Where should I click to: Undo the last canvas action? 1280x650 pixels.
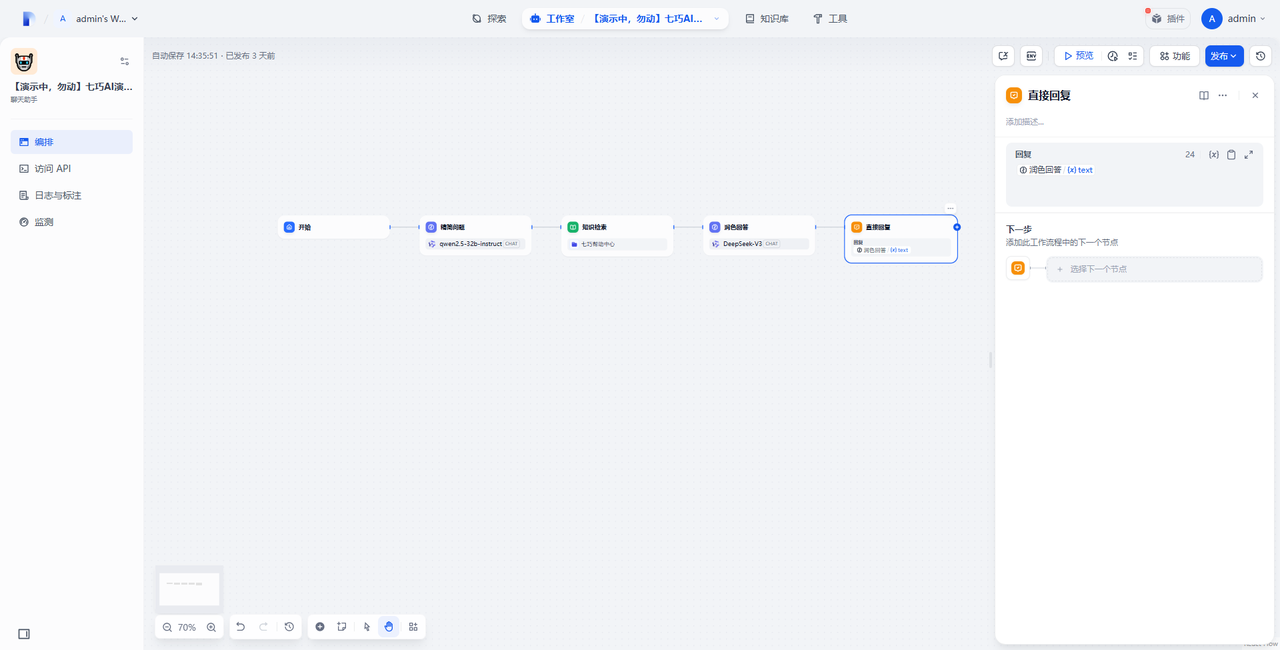(240, 627)
